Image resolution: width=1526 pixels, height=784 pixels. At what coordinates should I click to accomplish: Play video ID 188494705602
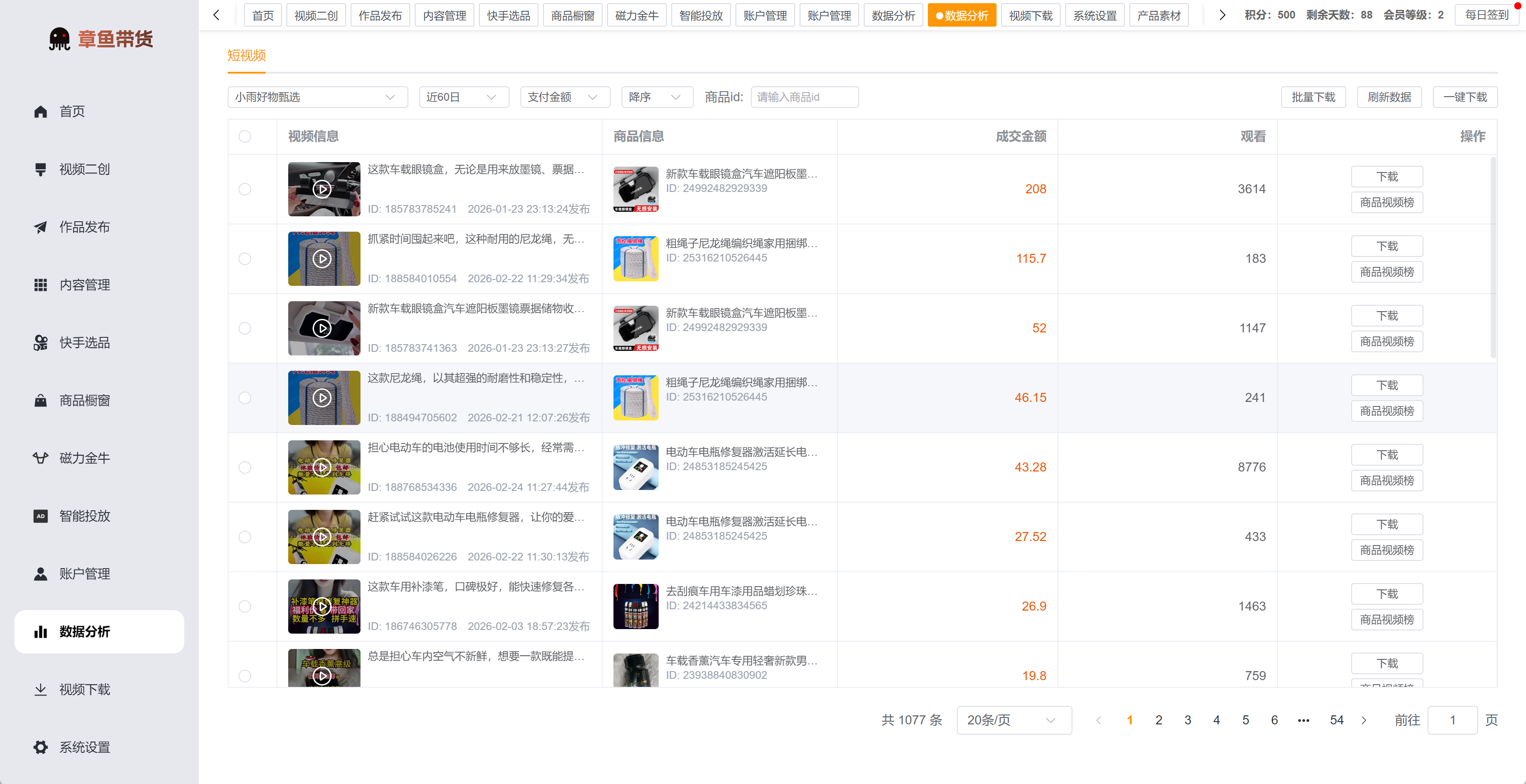322,398
